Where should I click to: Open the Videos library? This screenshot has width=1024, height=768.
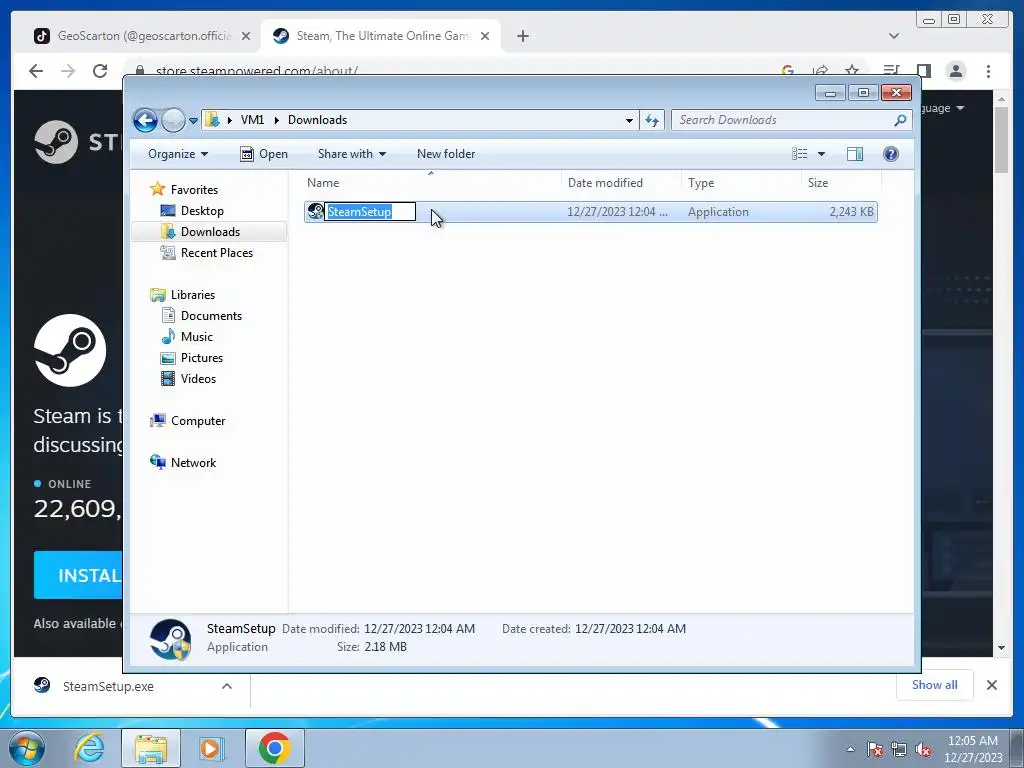198,379
